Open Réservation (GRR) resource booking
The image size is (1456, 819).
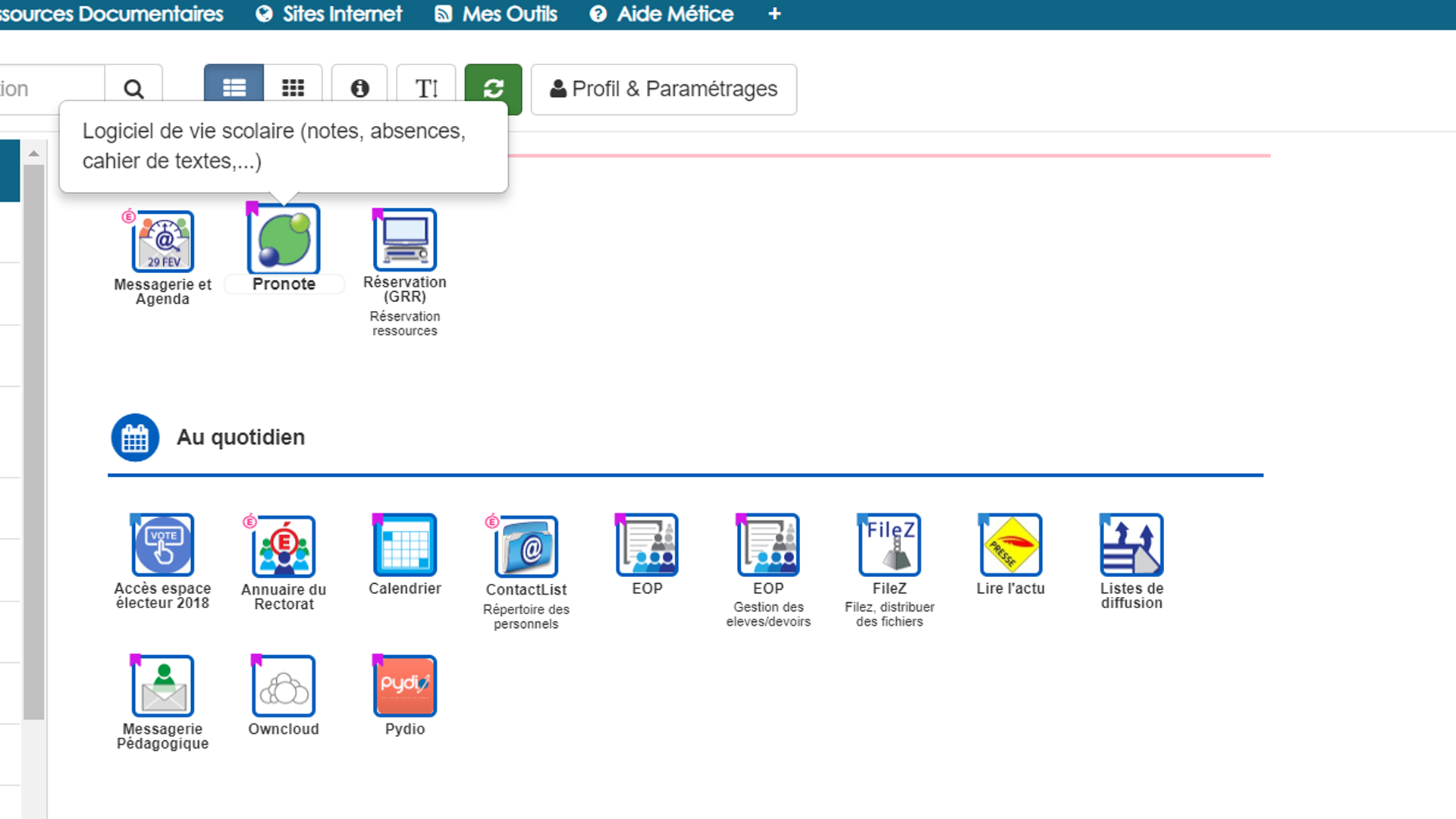coord(404,240)
